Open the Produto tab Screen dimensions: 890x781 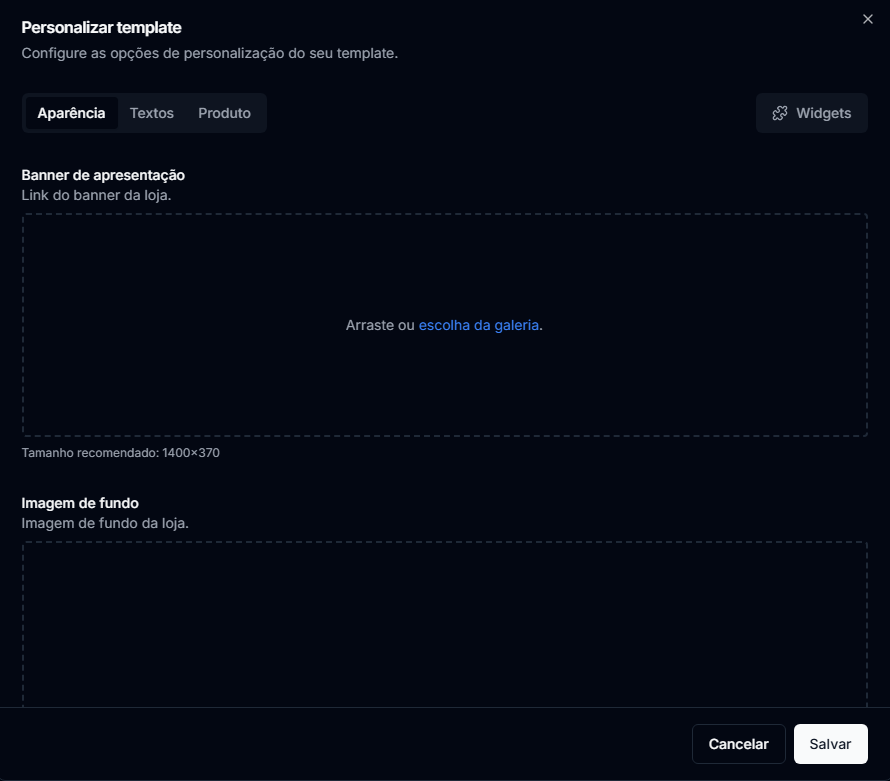[224, 113]
